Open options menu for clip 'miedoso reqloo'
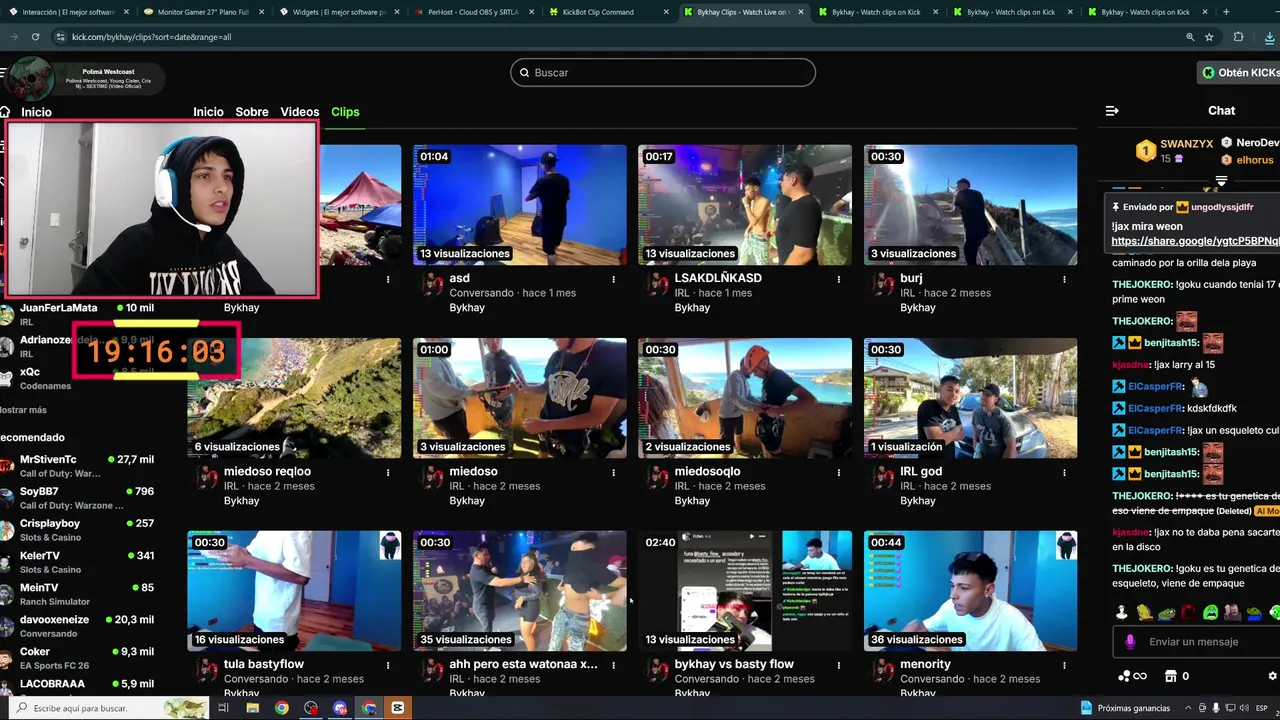This screenshot has width=1280, height=720. 388,472
